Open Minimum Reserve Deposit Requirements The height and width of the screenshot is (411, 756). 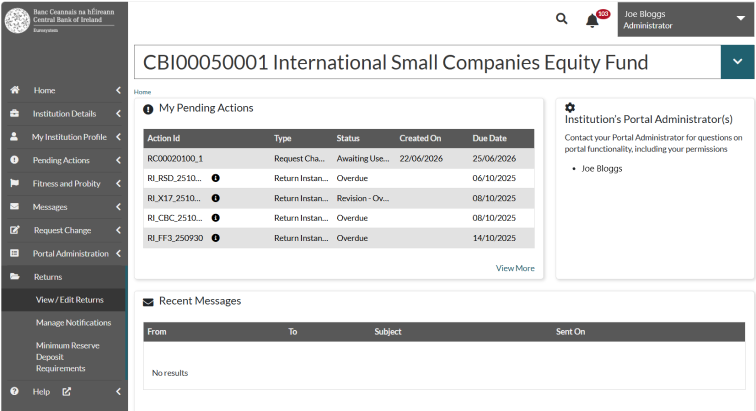pyautogui.click(x=68, y=357)
